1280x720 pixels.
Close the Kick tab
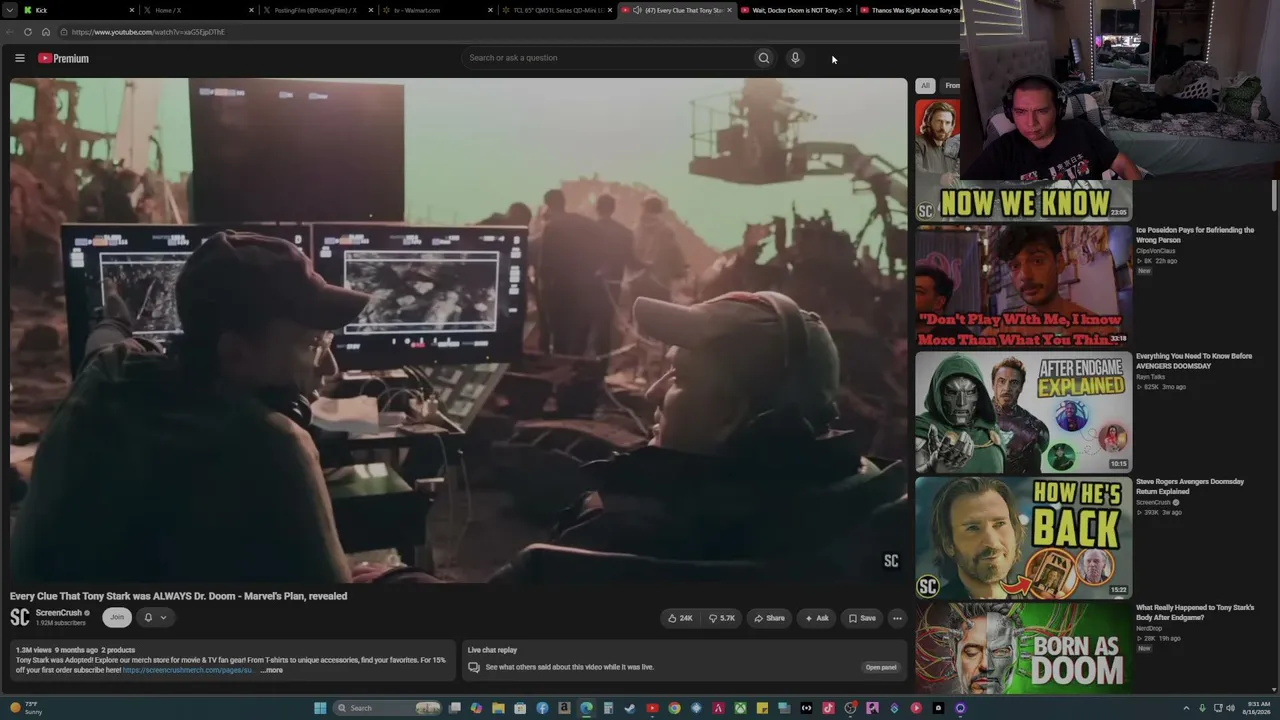pyautogui.click(x=131, y=10)
